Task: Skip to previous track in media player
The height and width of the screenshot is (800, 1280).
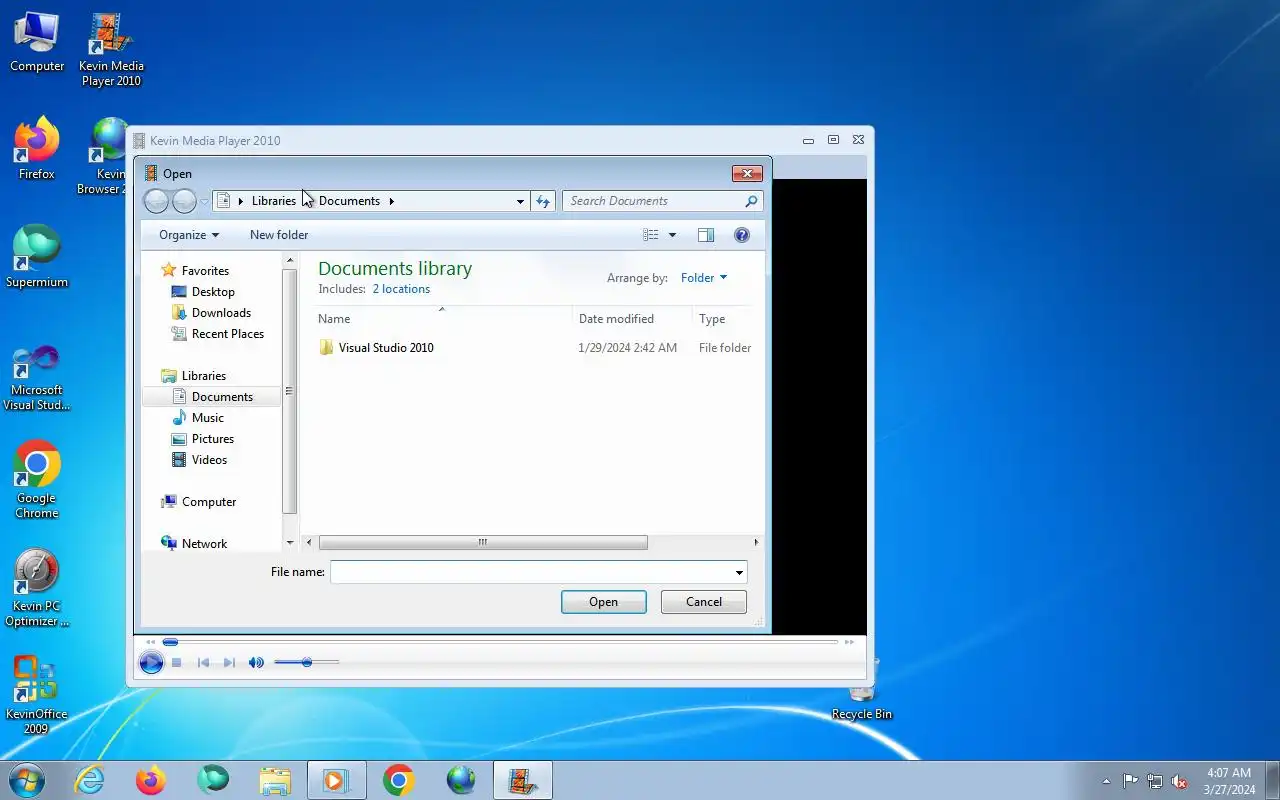Action: click(x=204, y=662)
